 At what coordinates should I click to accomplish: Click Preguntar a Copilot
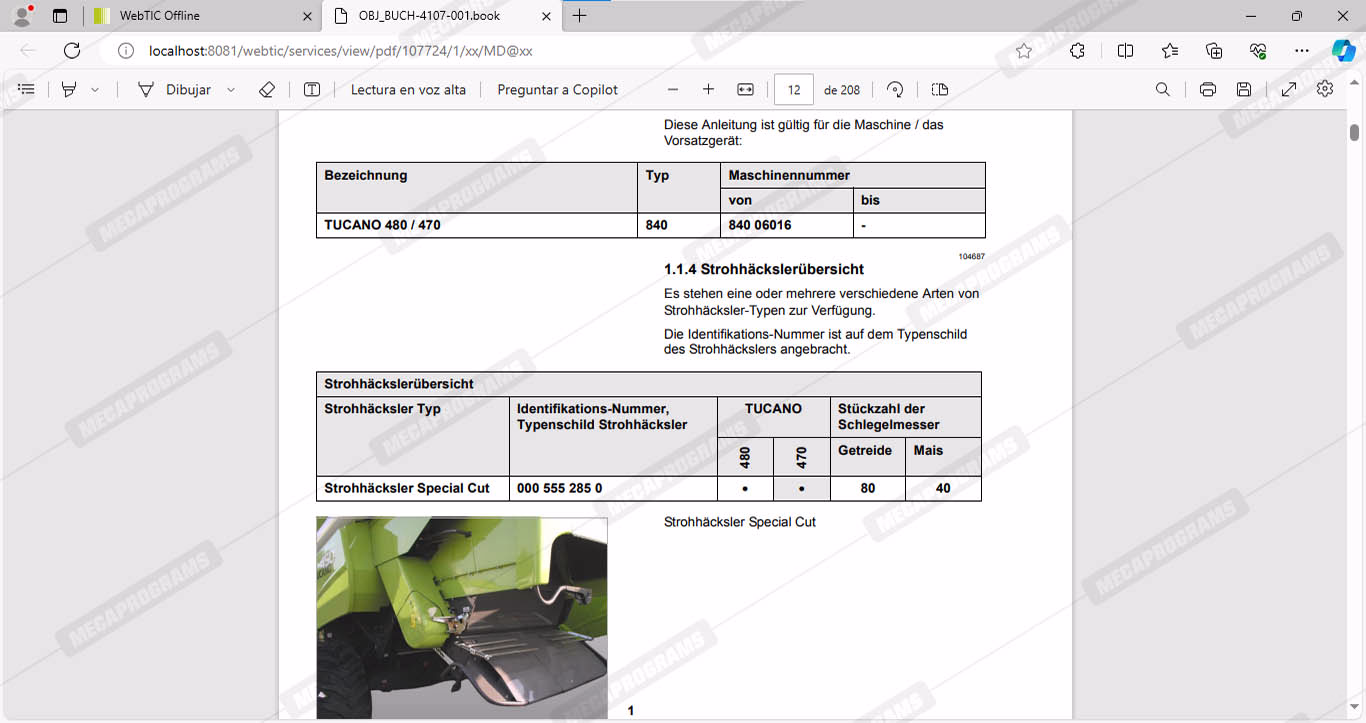coord(557,89)
